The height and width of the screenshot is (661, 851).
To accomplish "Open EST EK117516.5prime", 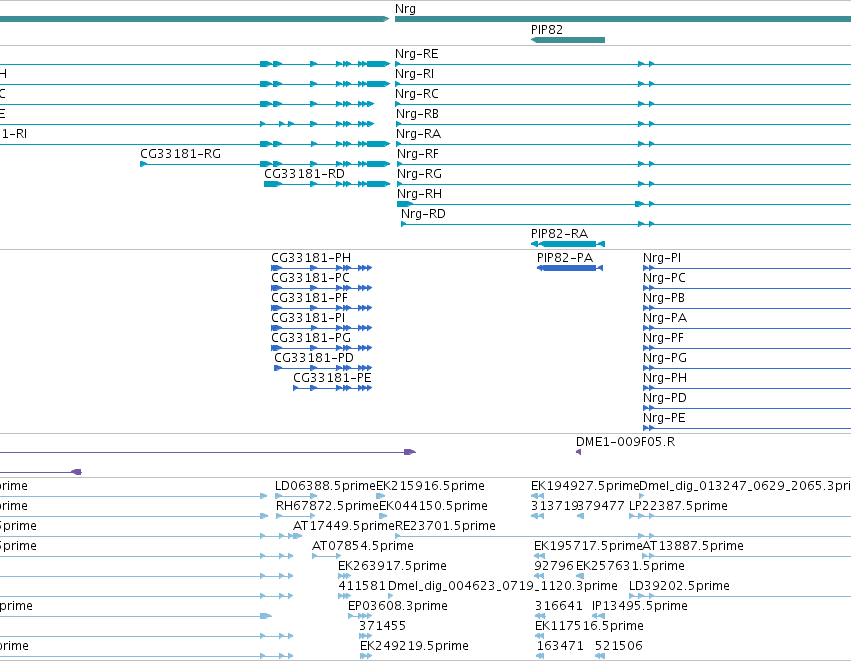I will point(589,626).
